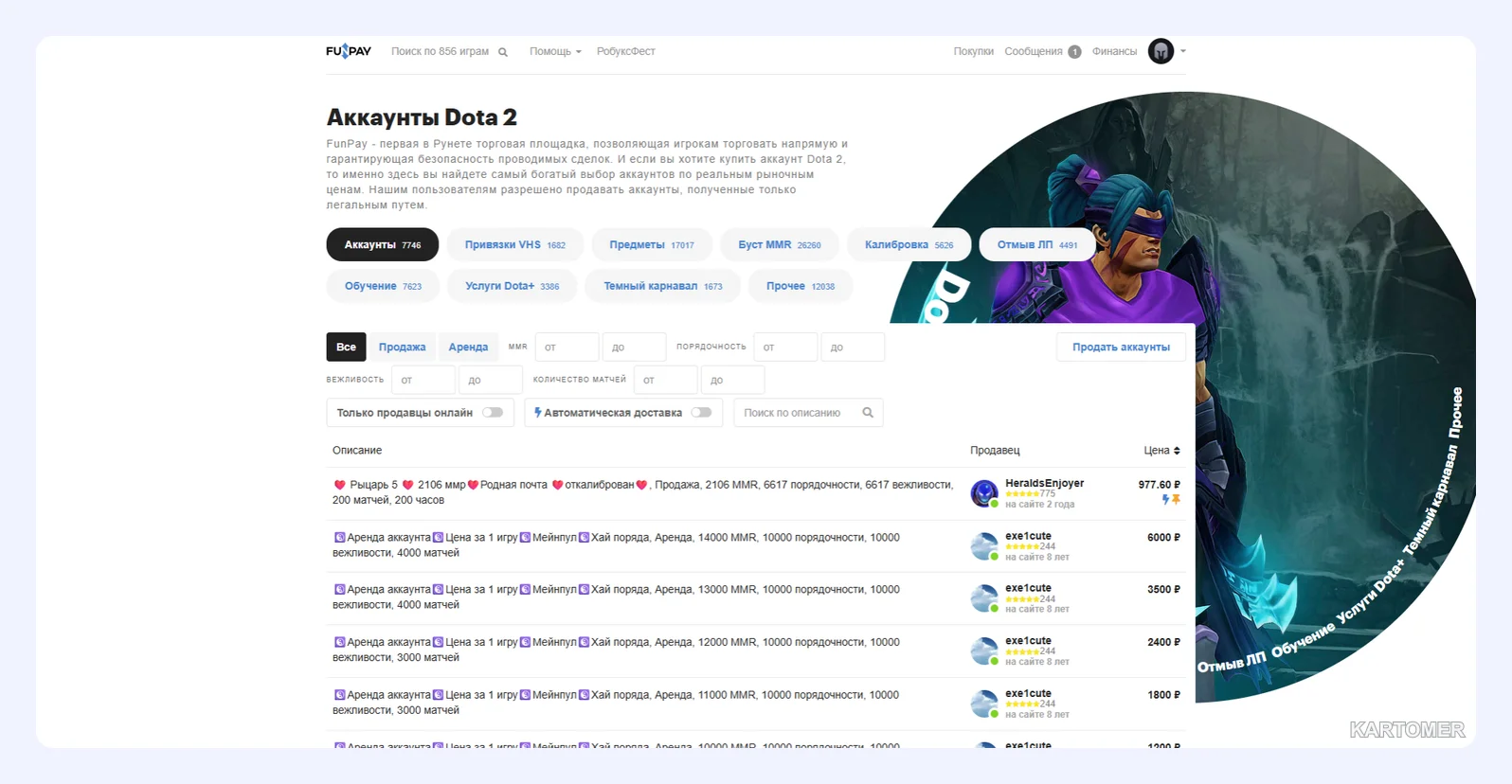The width and height of the screenshot is (1512, 784).
Task: Click the pin icon under 977.60 ₽
Action: point(1176,499)
